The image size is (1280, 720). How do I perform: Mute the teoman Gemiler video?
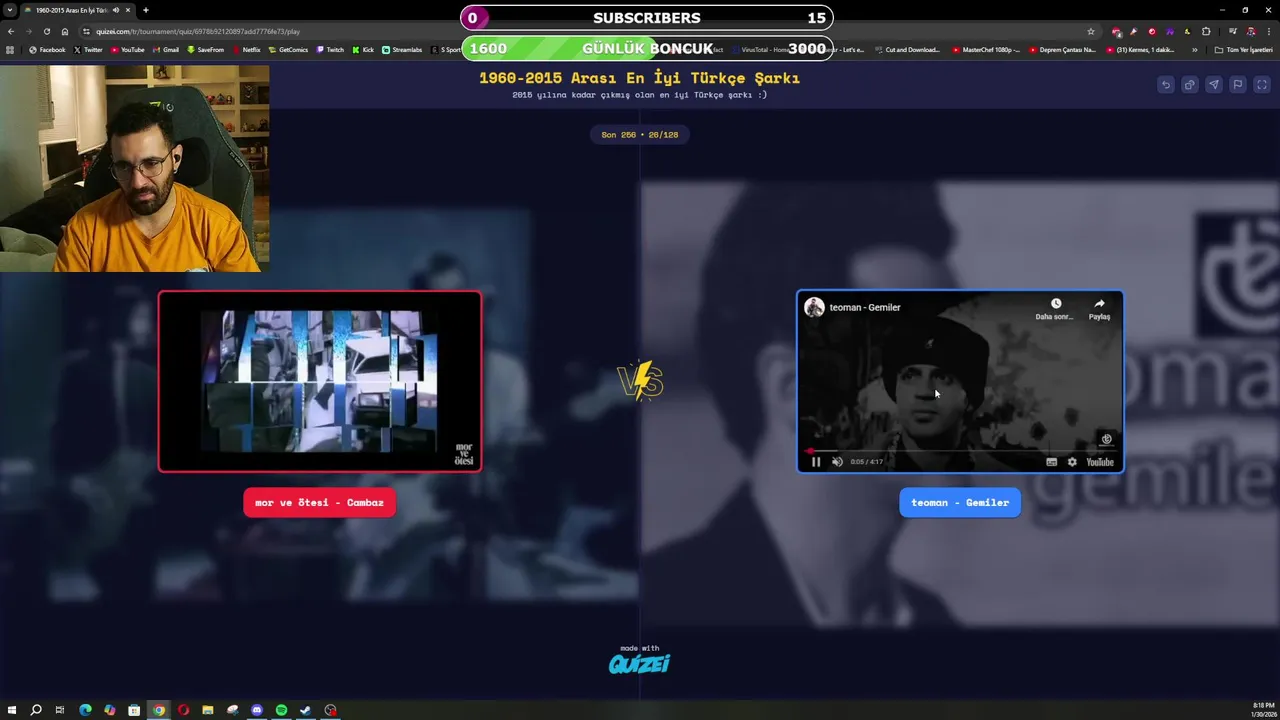point(837,462)
